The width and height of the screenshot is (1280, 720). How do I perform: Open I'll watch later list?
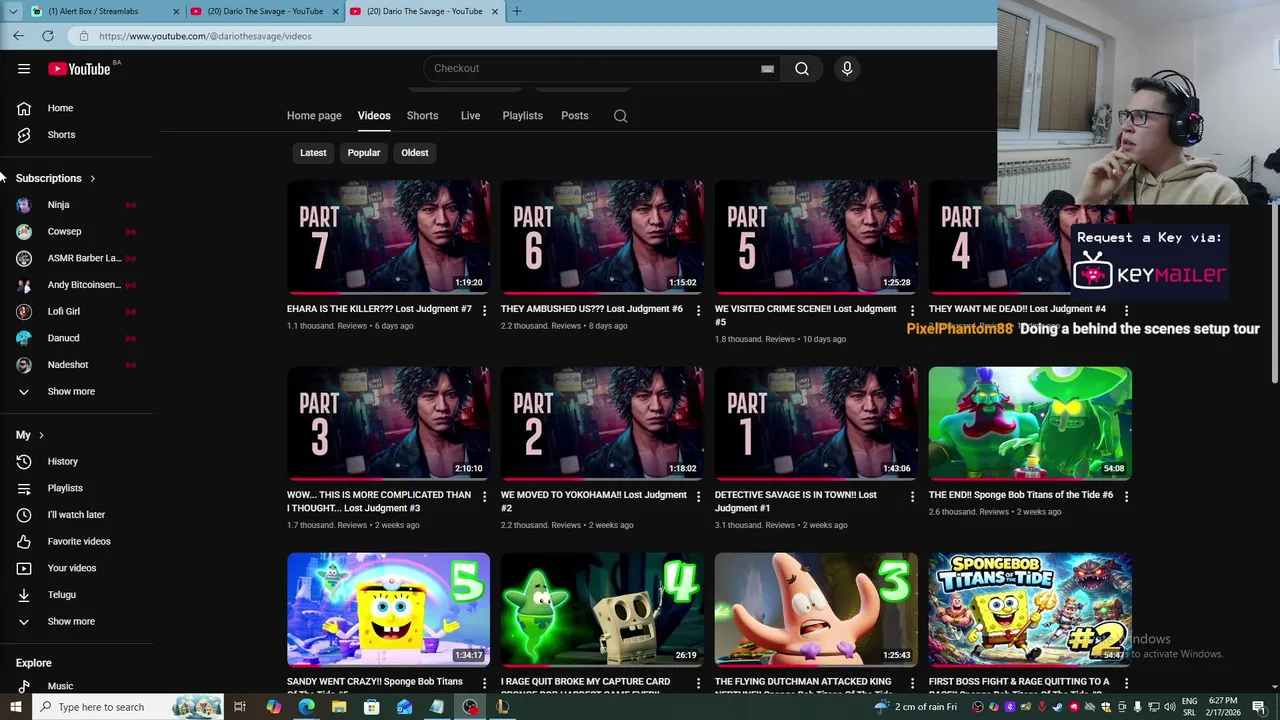[76, 515]
